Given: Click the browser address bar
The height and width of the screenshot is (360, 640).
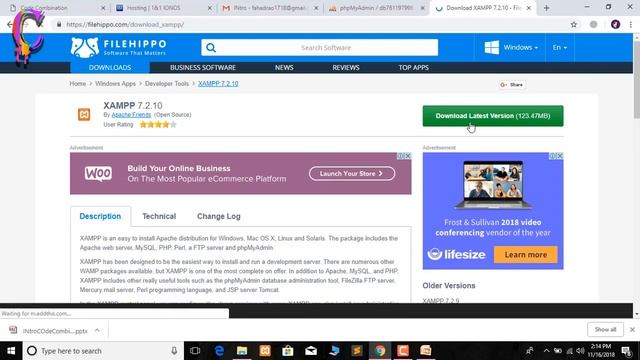Looking at the screenshot, I should click(310, 24).
